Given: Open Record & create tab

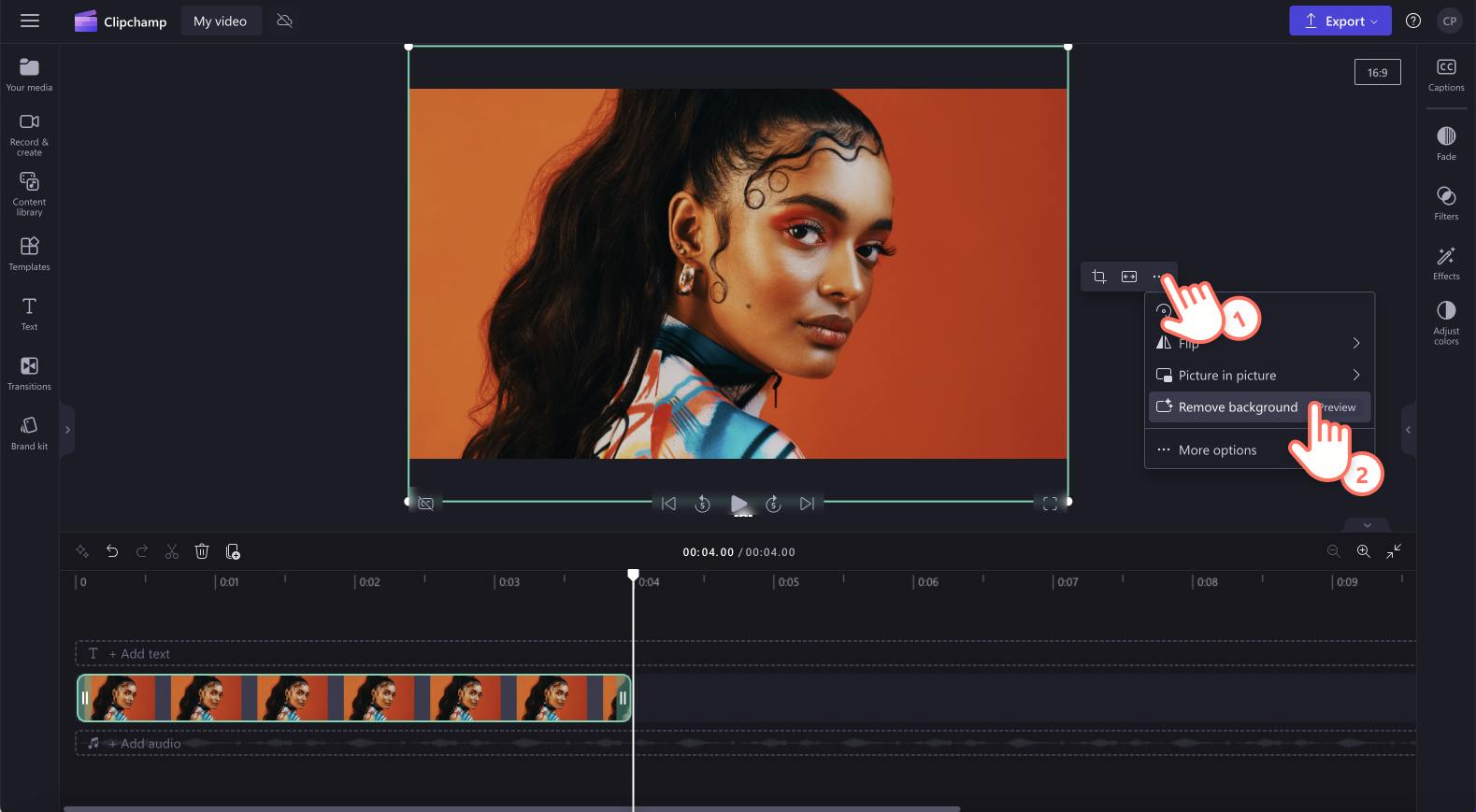Looking at the screenshot, I should [29, 135].
